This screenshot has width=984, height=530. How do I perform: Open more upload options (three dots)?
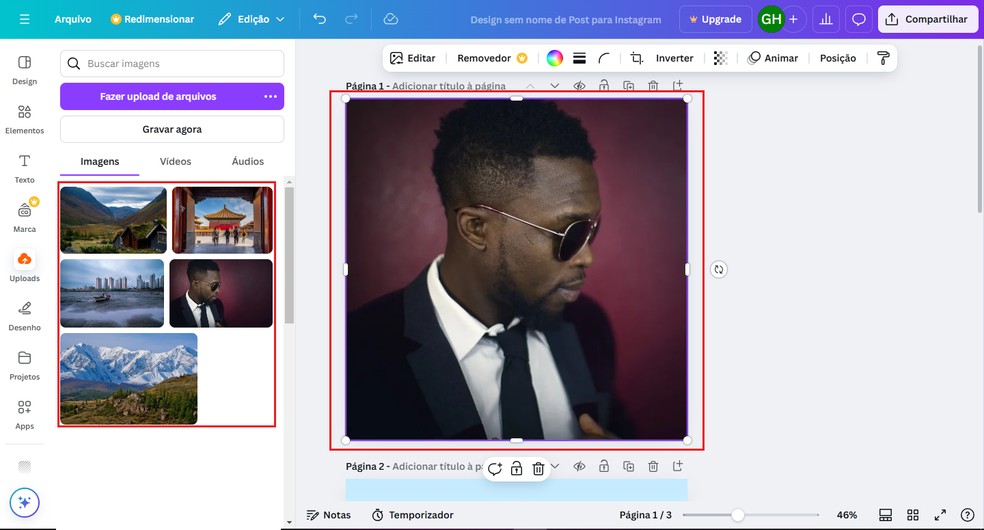click(x=270, y=96)
